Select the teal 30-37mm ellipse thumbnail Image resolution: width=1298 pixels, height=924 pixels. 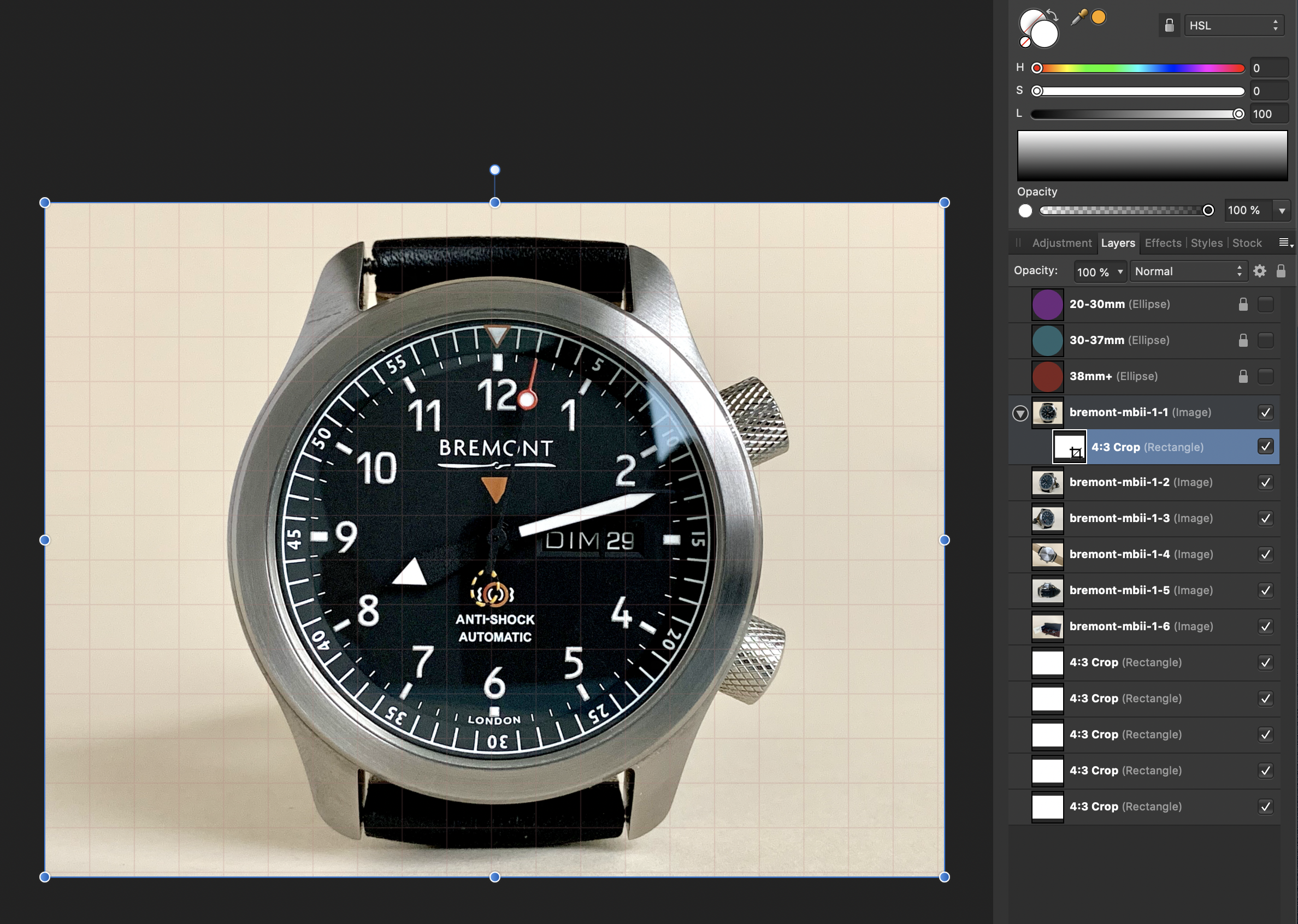click(1047, 340)
